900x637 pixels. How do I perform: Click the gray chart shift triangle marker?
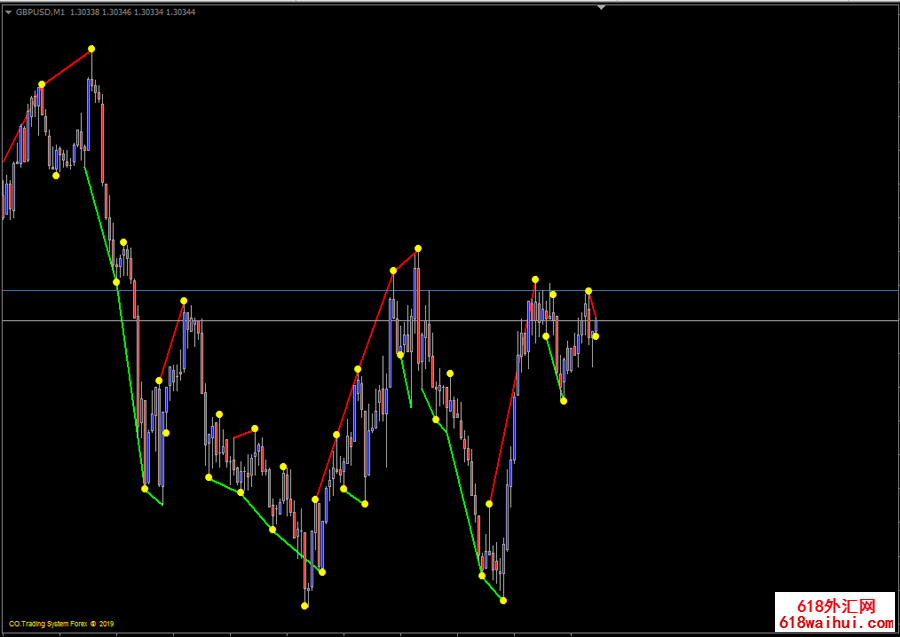(601, 7)
